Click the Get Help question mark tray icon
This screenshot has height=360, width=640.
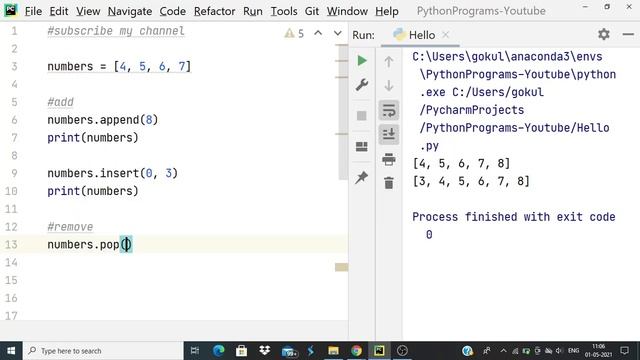point(467,351)
